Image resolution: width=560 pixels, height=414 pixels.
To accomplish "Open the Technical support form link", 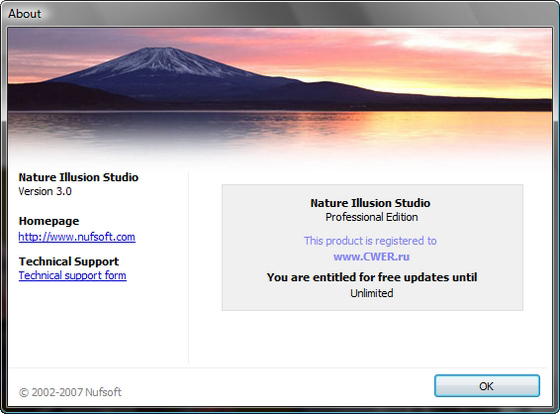I will (x=72, y=275).
